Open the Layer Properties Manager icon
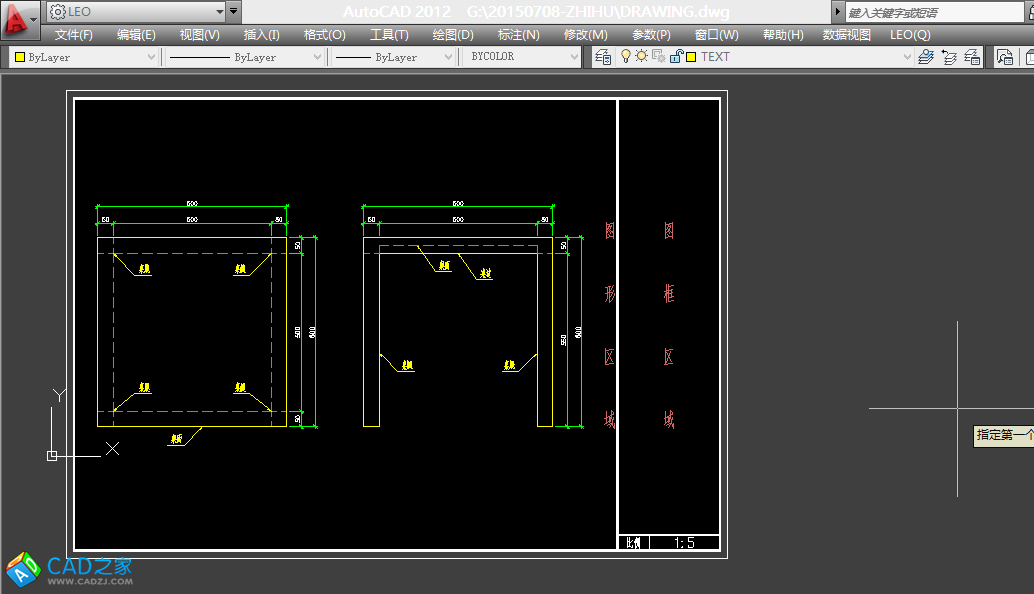The image size is (1034, 594). click(x=603, y=57)
